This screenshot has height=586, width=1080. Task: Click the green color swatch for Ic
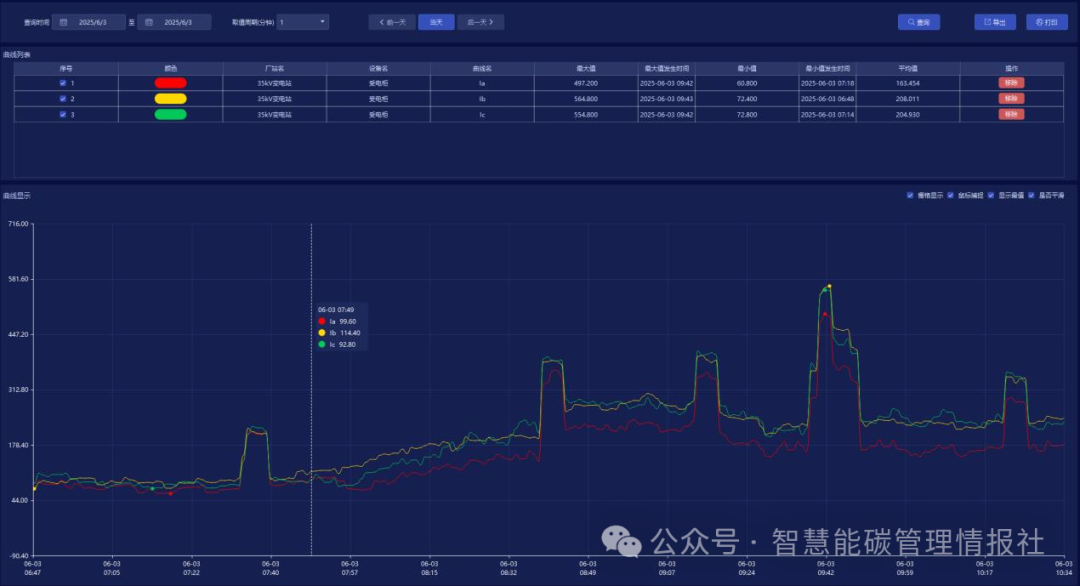170,114
